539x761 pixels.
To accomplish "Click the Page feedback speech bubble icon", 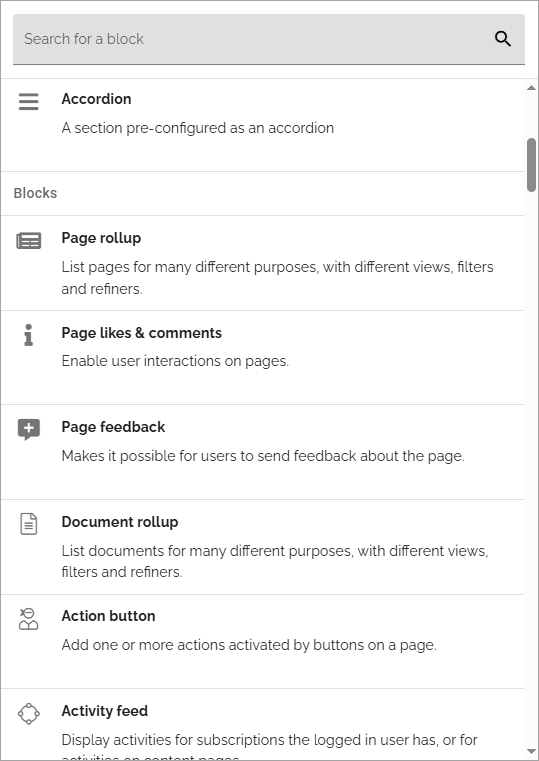I will (29, 430).
